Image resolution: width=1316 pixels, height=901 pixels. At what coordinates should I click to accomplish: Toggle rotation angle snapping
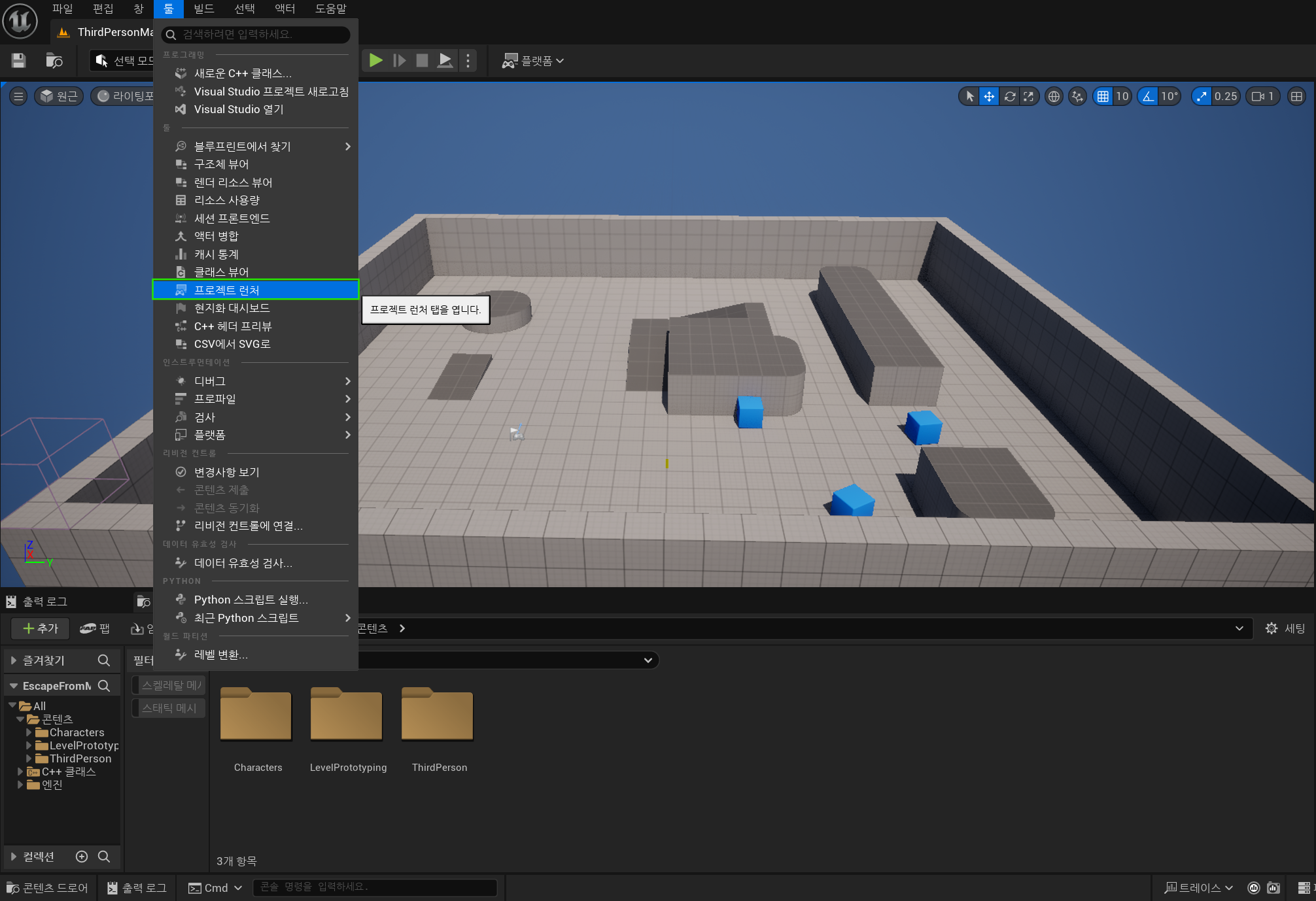(1148, 97)
